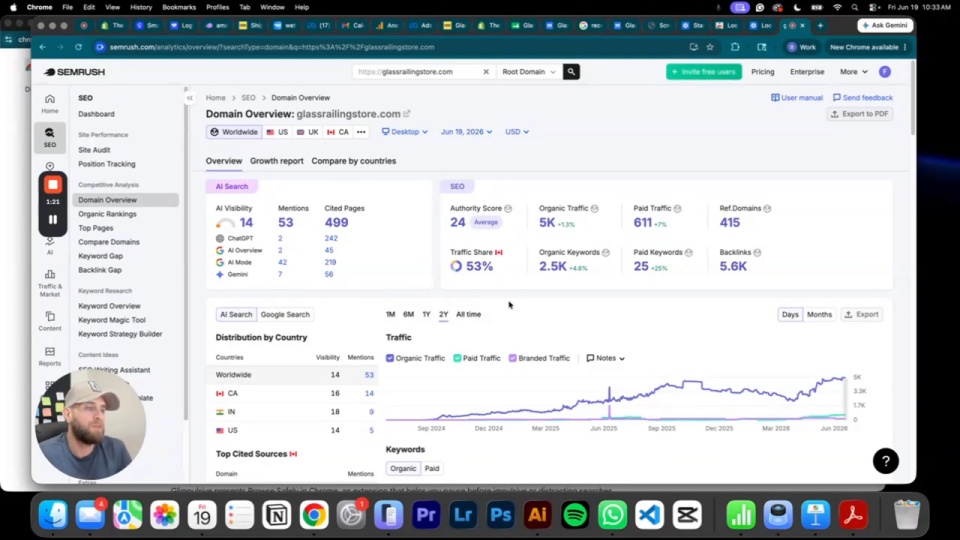Click Invite free users button

703,72
